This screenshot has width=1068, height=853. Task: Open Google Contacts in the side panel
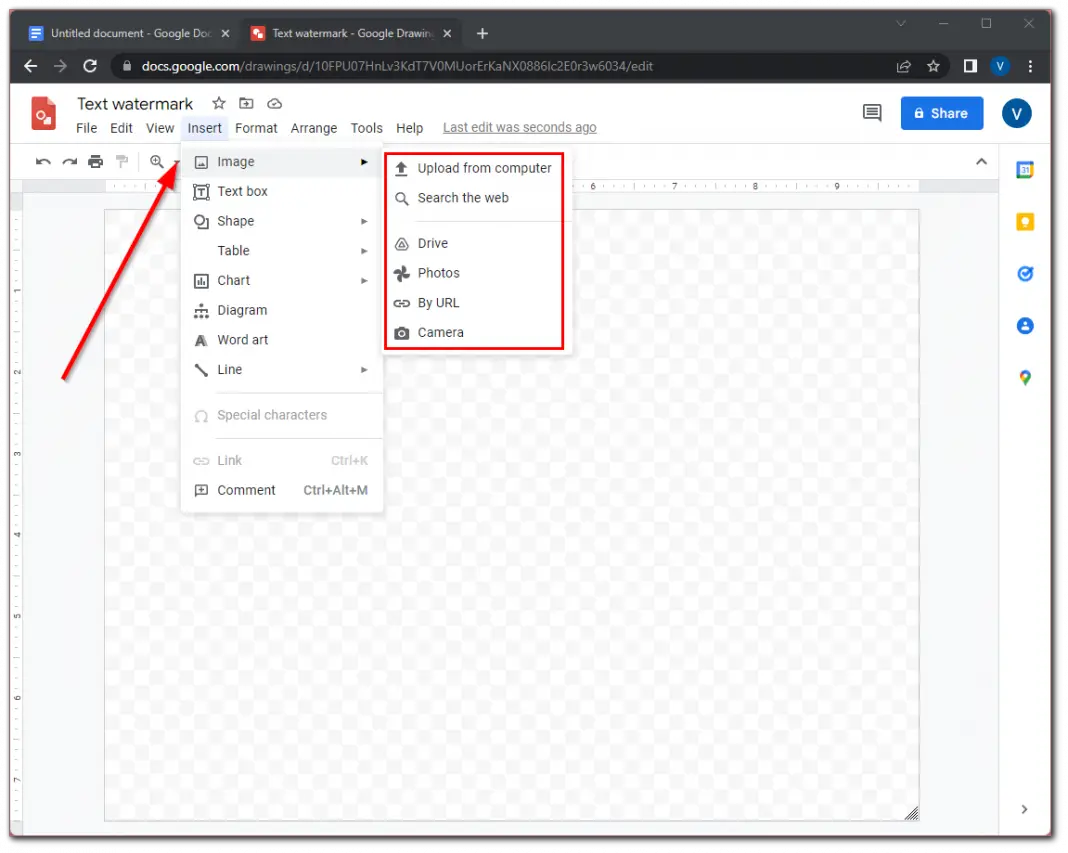point(1024,325)
